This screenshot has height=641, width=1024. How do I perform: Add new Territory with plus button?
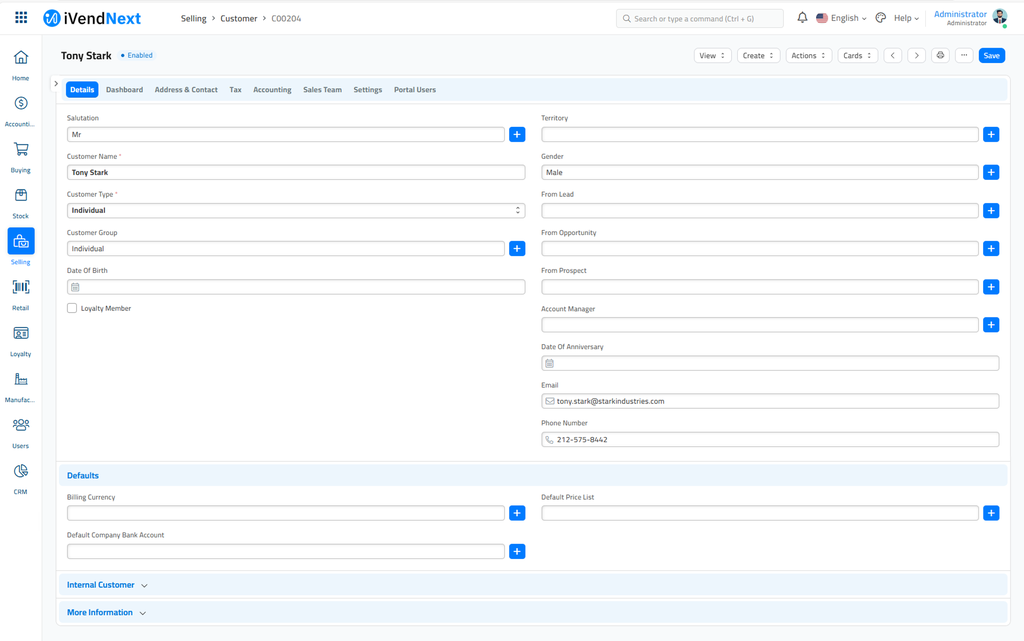pyautogui.click(x=990, y=134)
